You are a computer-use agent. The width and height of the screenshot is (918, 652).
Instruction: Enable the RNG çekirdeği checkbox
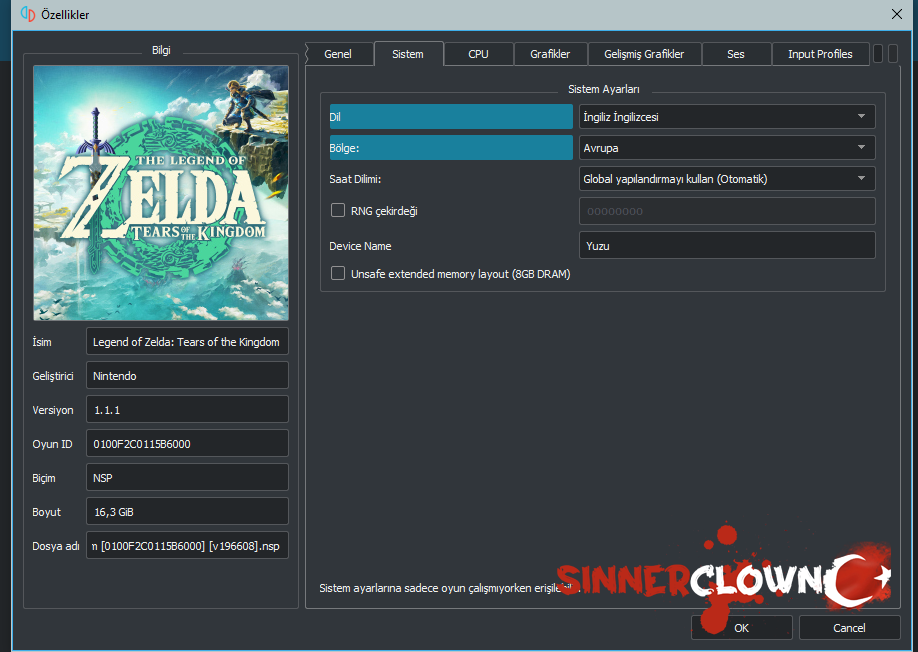(x=339, y=211)
